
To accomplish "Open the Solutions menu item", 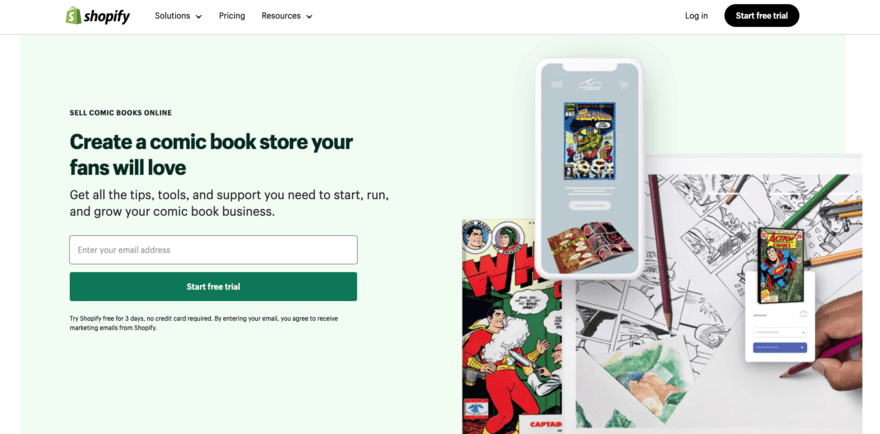I will (172, 16).
